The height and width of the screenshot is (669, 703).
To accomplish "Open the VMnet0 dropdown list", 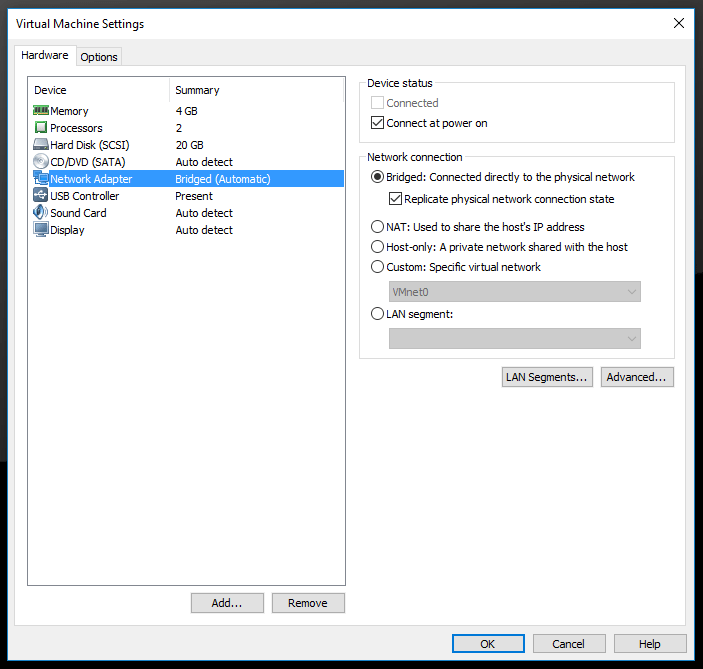I will (x=514, y=291).
